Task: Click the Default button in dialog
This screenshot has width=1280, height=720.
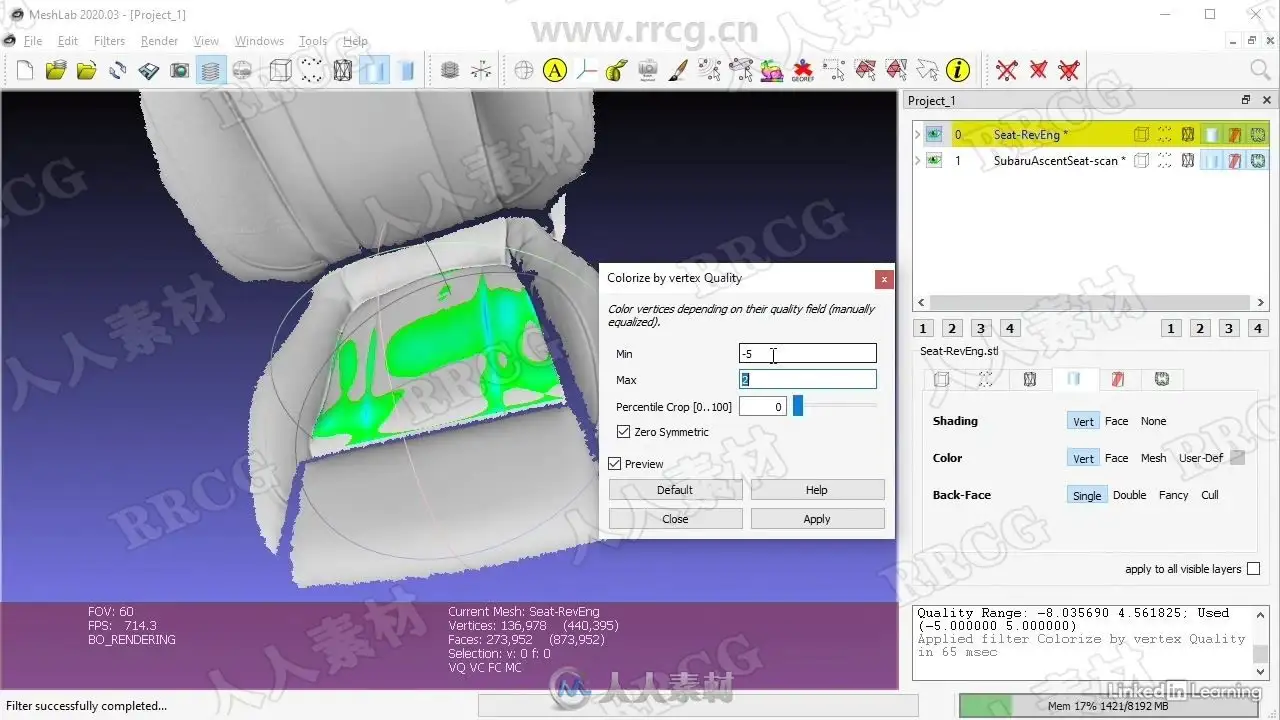Action: click(x=675, y=490)
